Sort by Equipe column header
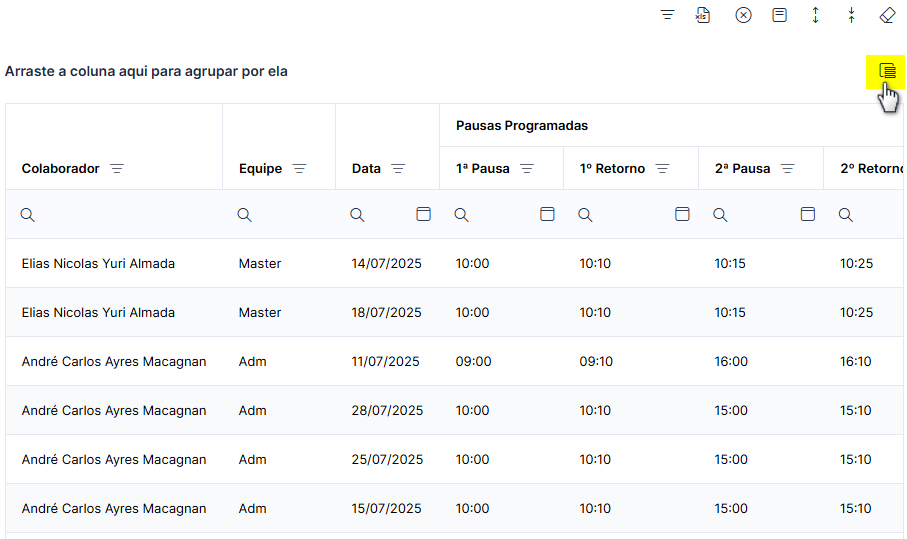This screenshot has height=539, width=907. 260,169
